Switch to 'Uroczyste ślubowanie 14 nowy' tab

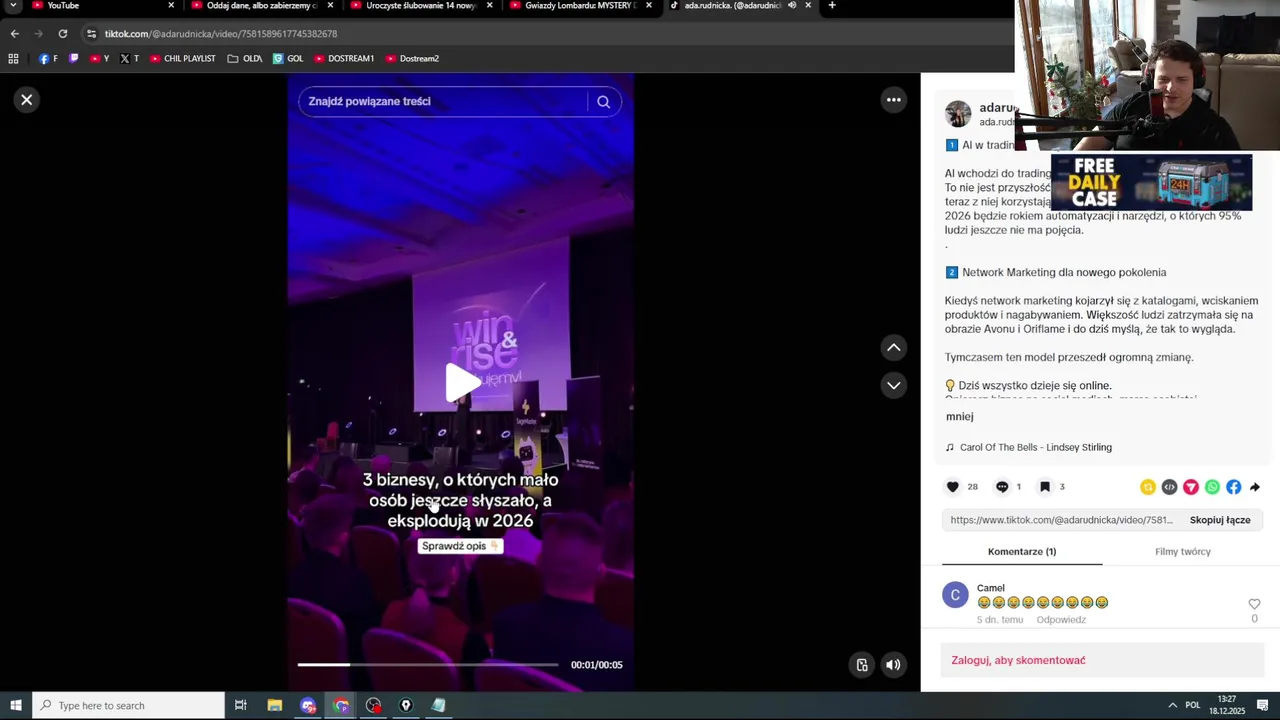click(x=421, y=6)
